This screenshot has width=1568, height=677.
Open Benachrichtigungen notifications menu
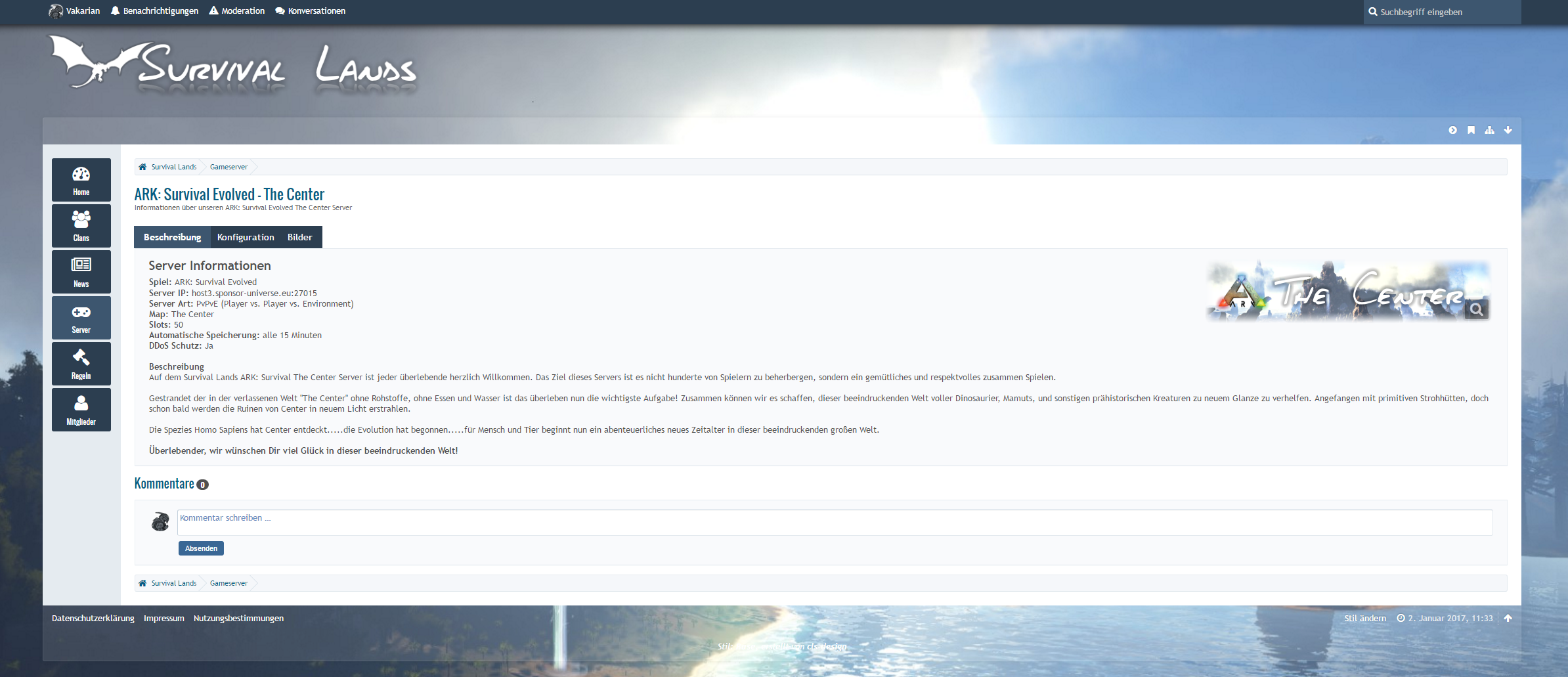click(154, 11)
